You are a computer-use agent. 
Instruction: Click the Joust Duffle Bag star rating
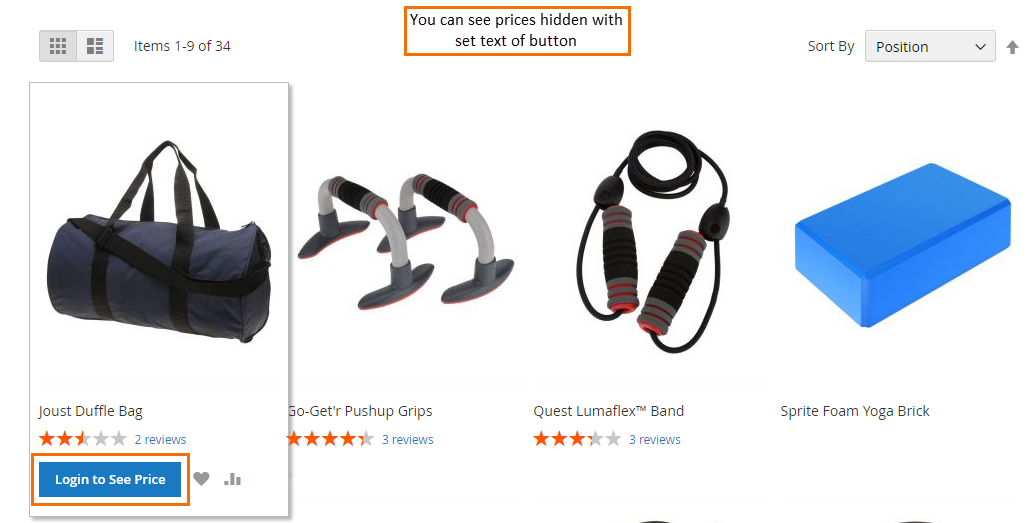83,438
